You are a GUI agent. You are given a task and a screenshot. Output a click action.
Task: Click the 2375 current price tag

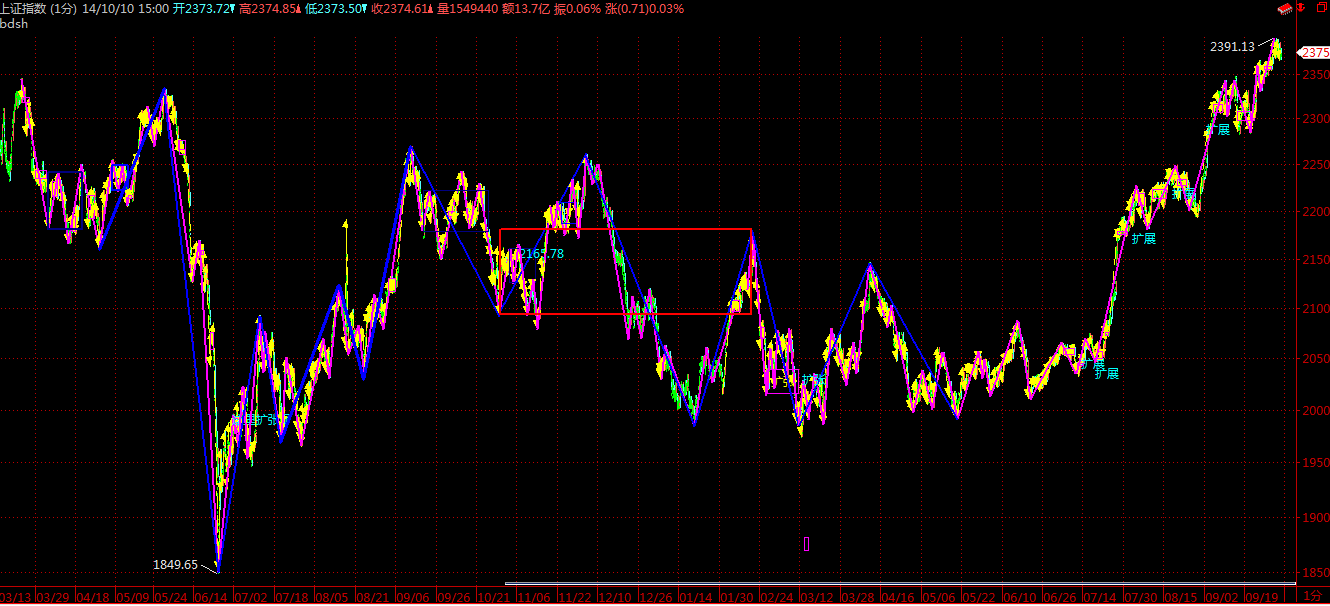(1314, 53)
